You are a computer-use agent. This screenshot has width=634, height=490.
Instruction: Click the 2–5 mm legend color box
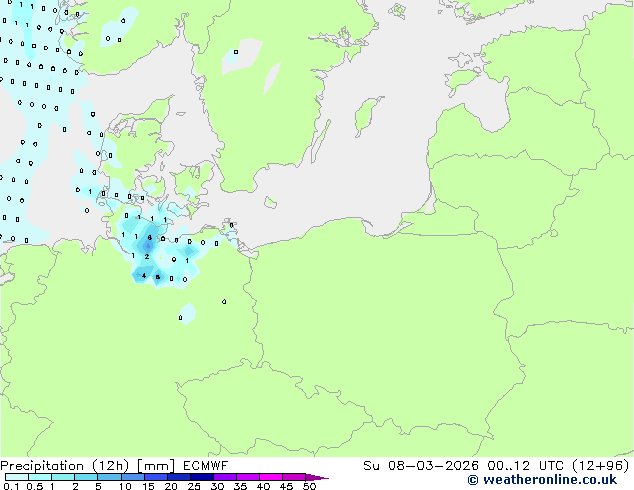point(86,477)
